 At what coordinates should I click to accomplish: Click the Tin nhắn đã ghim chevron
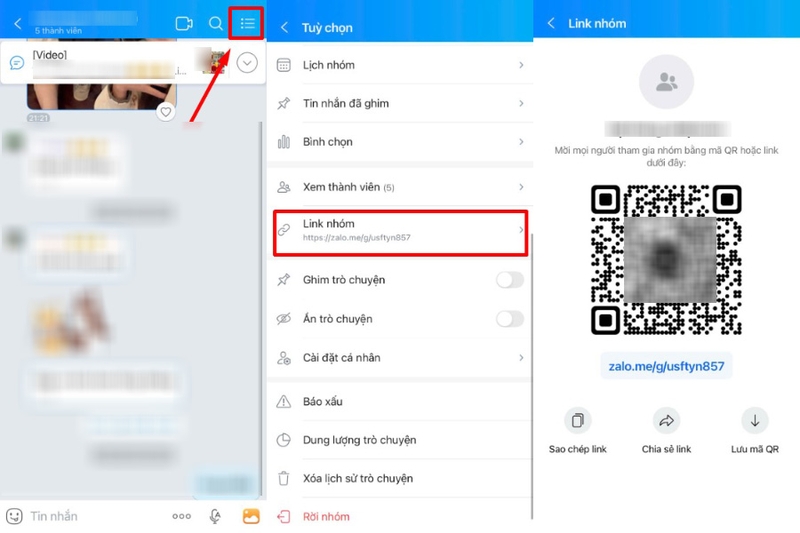click(x=521, y=104)
